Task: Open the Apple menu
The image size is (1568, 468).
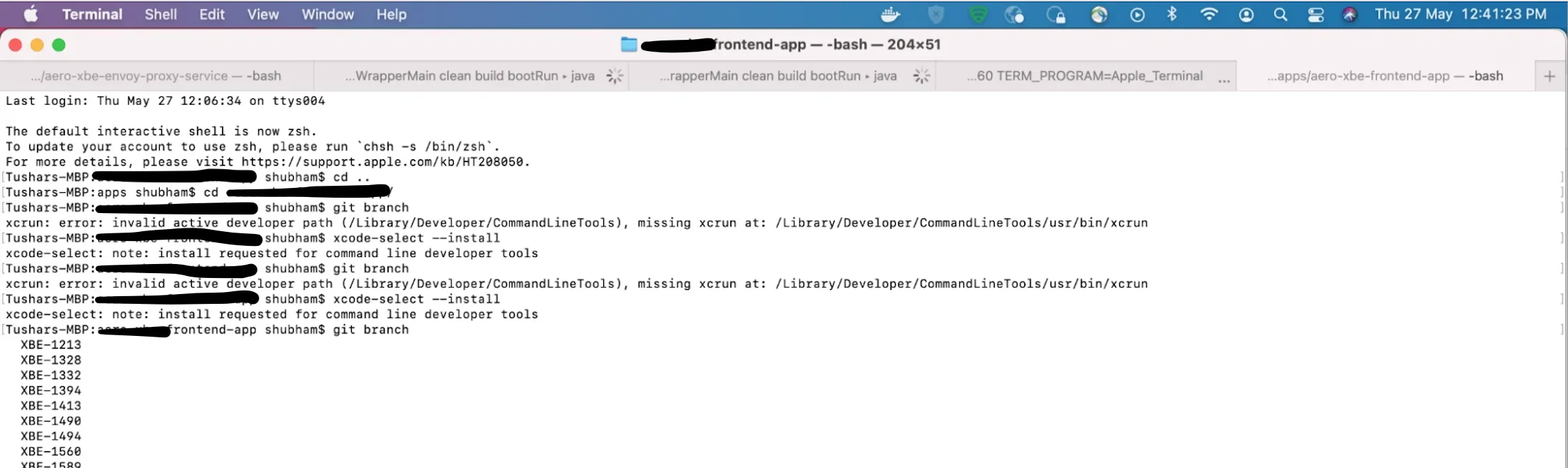Action: (x=31, y=14)
